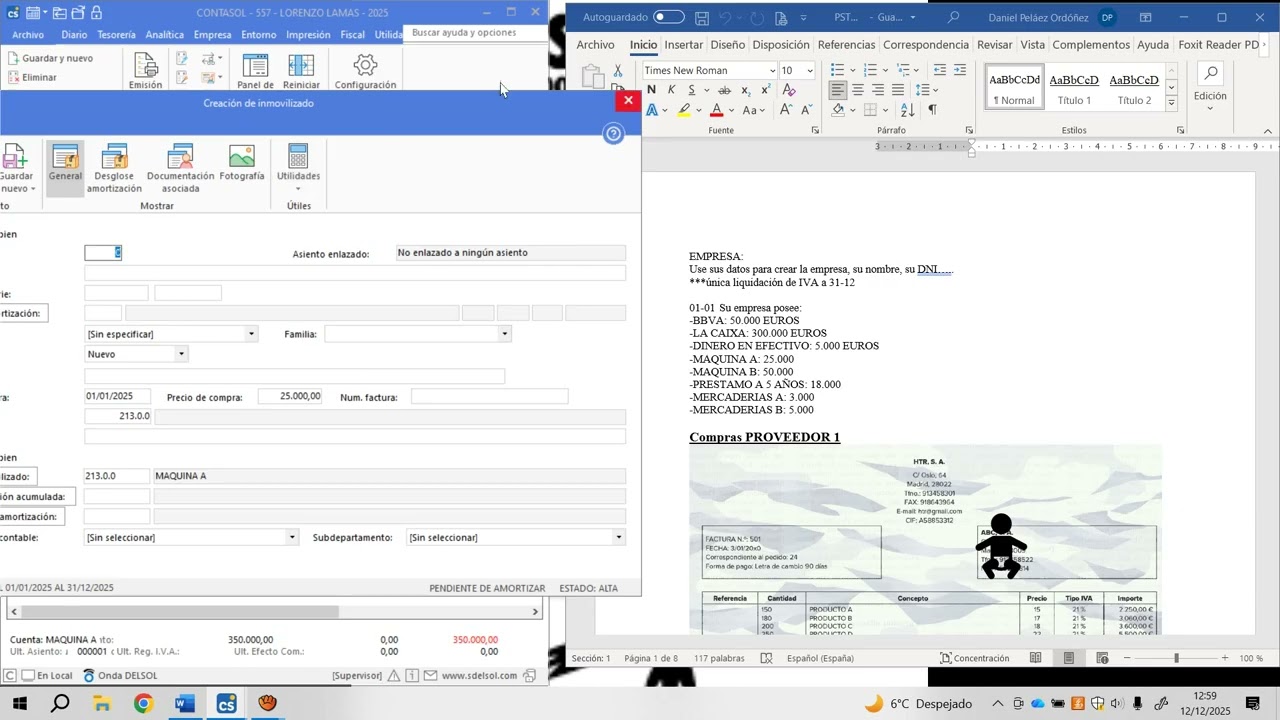The image size is (1280, 720).
Task: Open Times New Roman font dropdown
Action: click(772, 71)
